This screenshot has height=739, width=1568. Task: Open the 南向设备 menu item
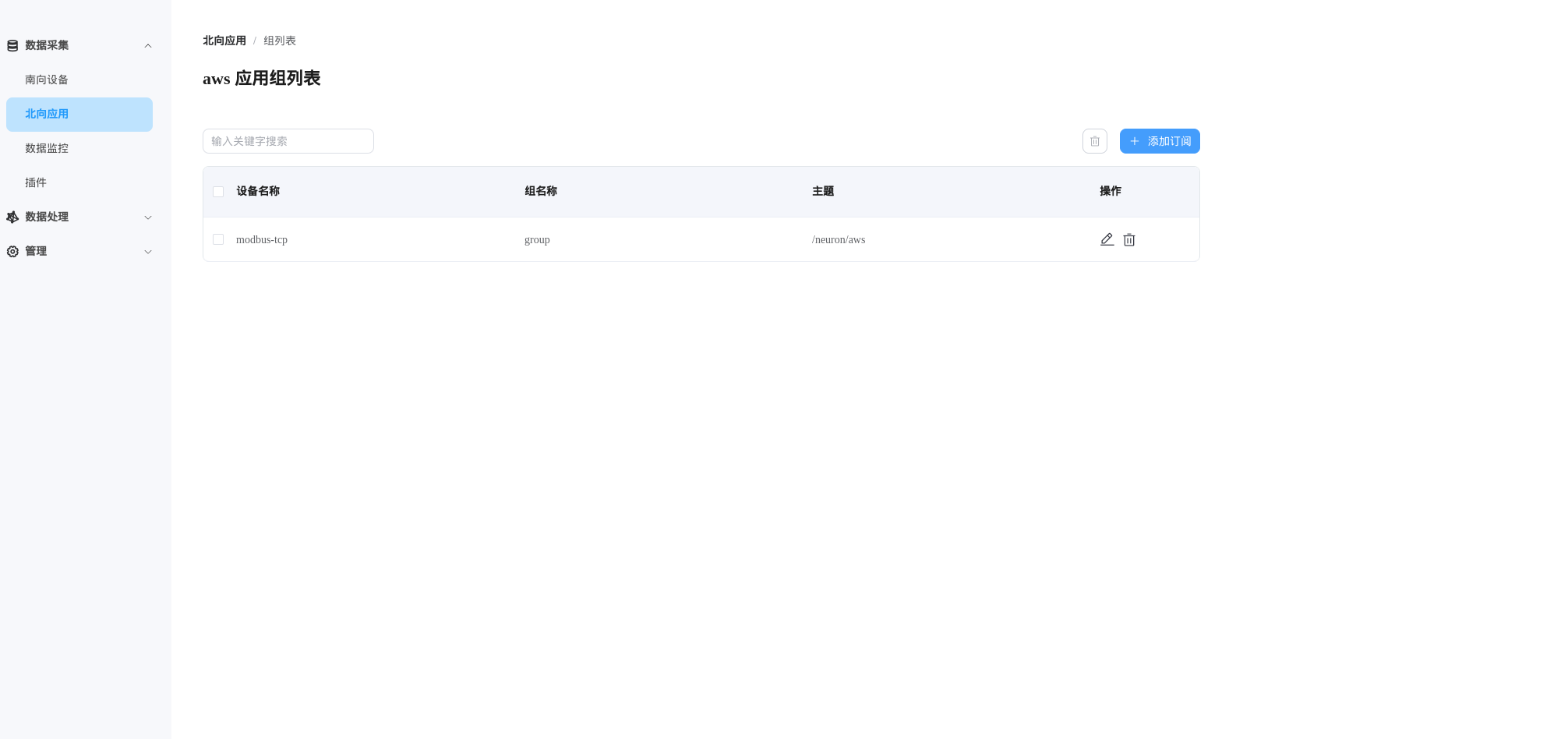coord(46,80)
